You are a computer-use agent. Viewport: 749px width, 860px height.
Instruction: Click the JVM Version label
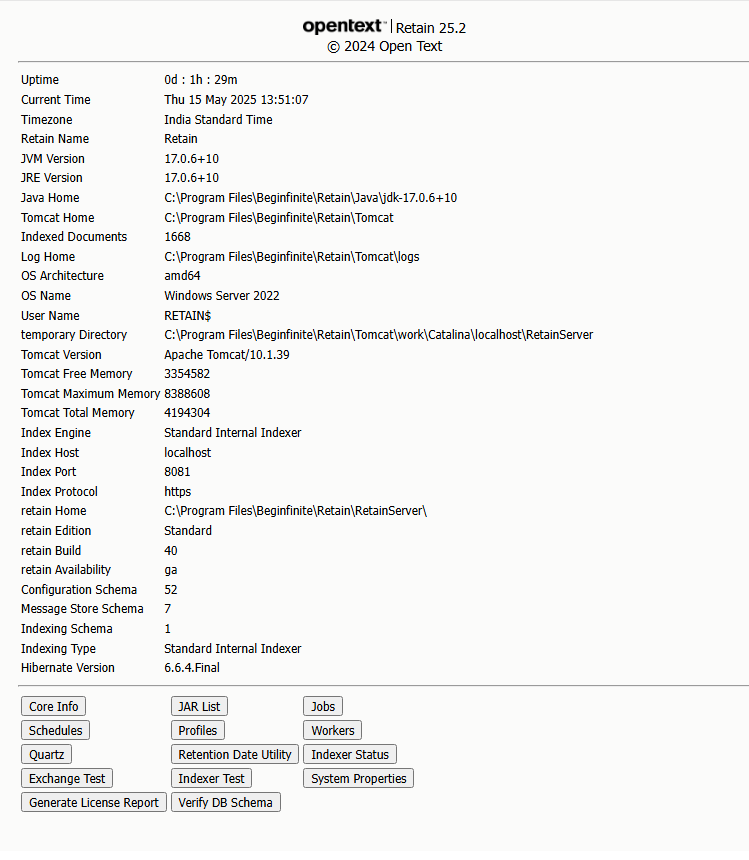[53, 159]
